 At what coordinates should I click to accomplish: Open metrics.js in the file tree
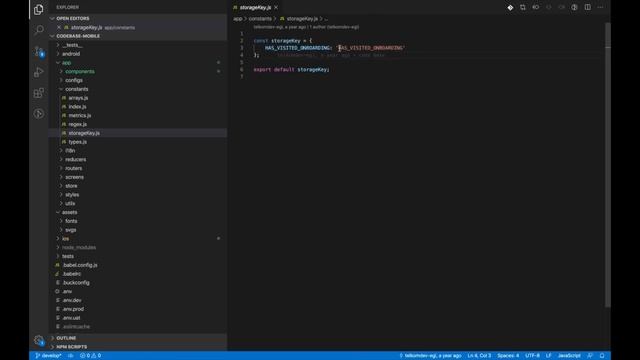138,116
